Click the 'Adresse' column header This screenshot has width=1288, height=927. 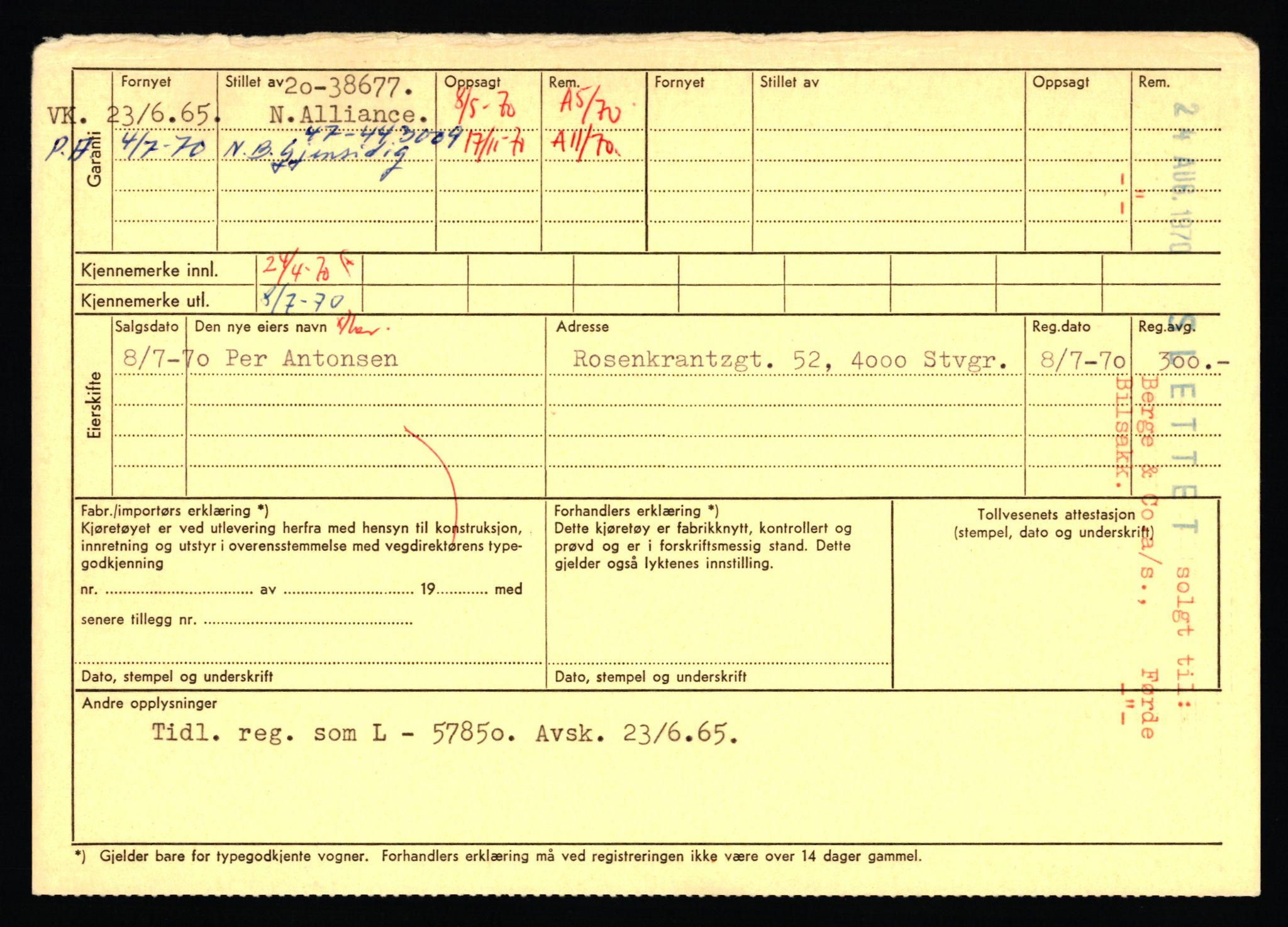tap(582, 327)
